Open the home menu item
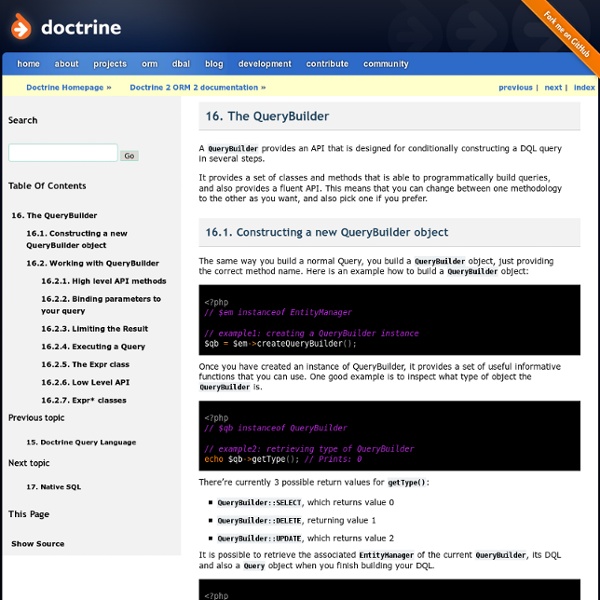Image resolution: width=600 pixels, height=600 pixels. click(28, 64)
